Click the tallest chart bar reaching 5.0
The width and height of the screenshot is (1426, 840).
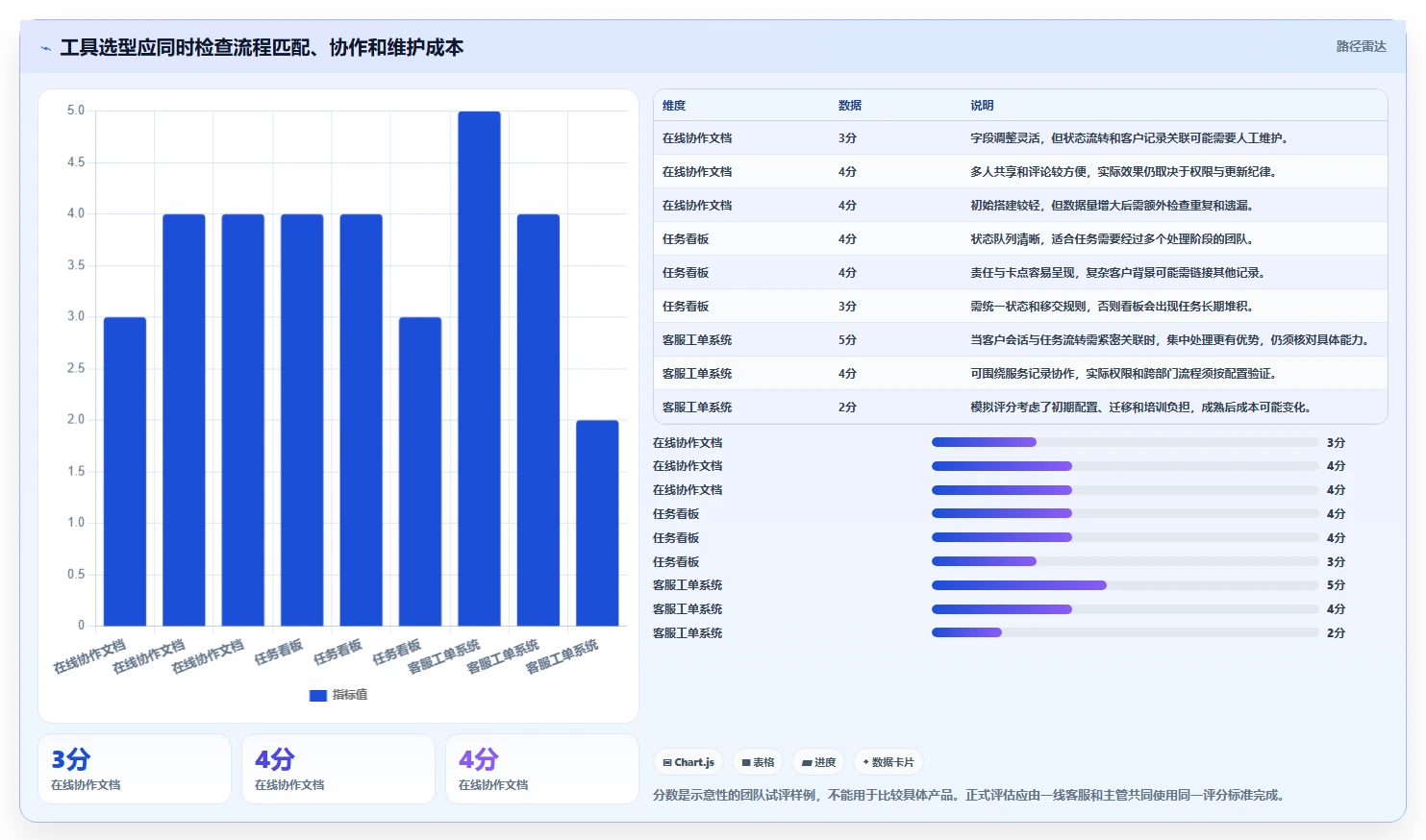[479, 368]
